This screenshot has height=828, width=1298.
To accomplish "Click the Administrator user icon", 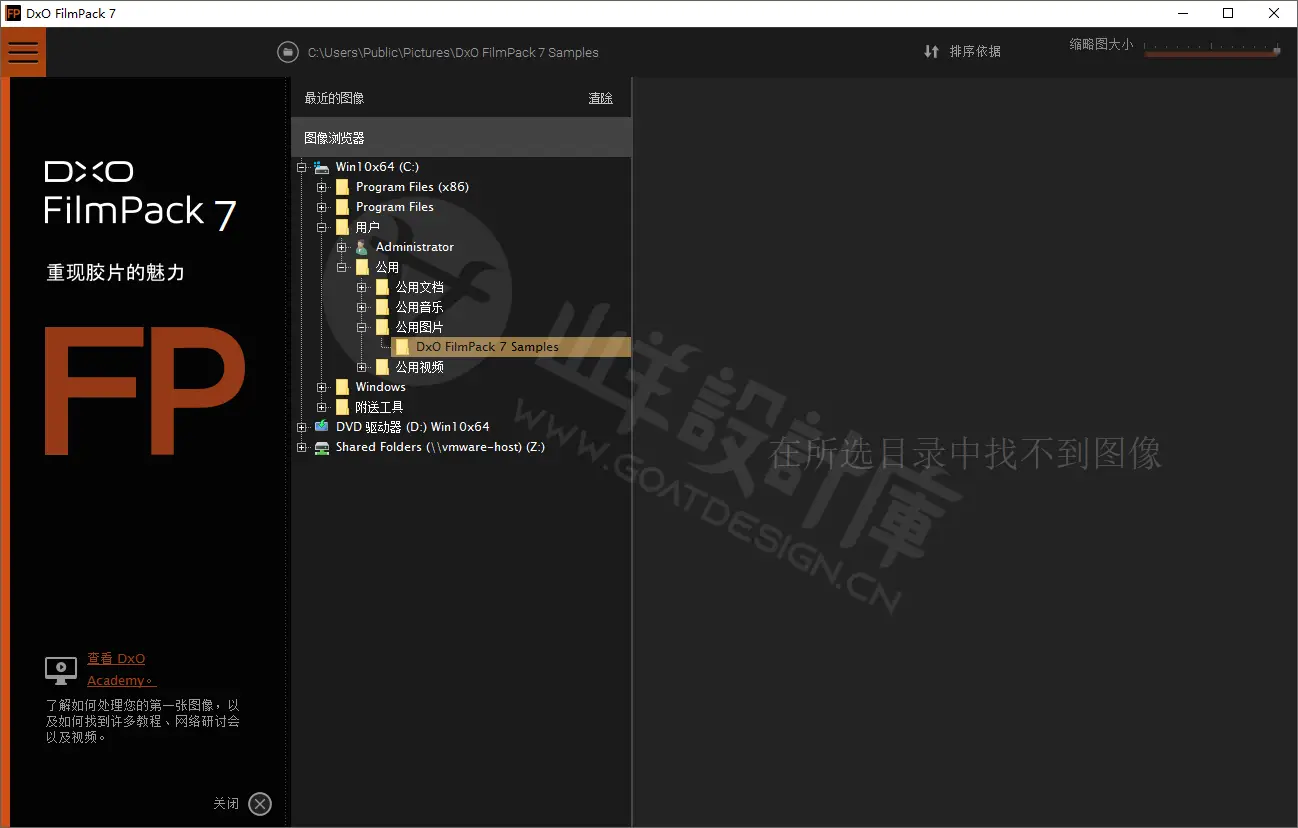I will pyautogui.click(x=362, y=247).
